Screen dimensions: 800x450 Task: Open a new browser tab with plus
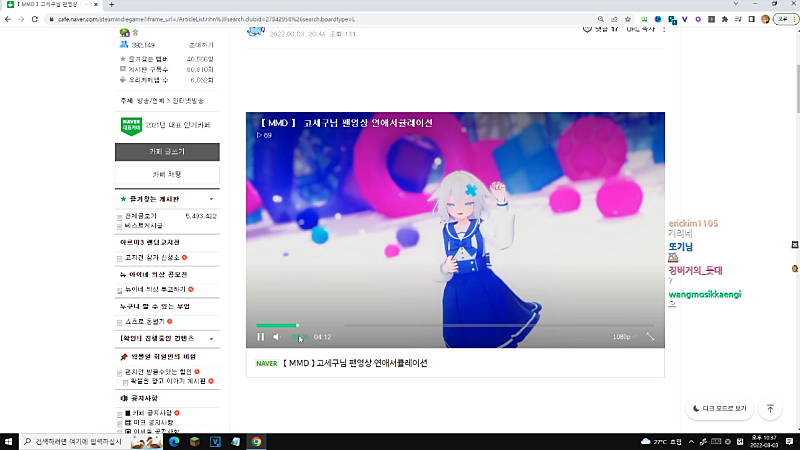[112, 5]
